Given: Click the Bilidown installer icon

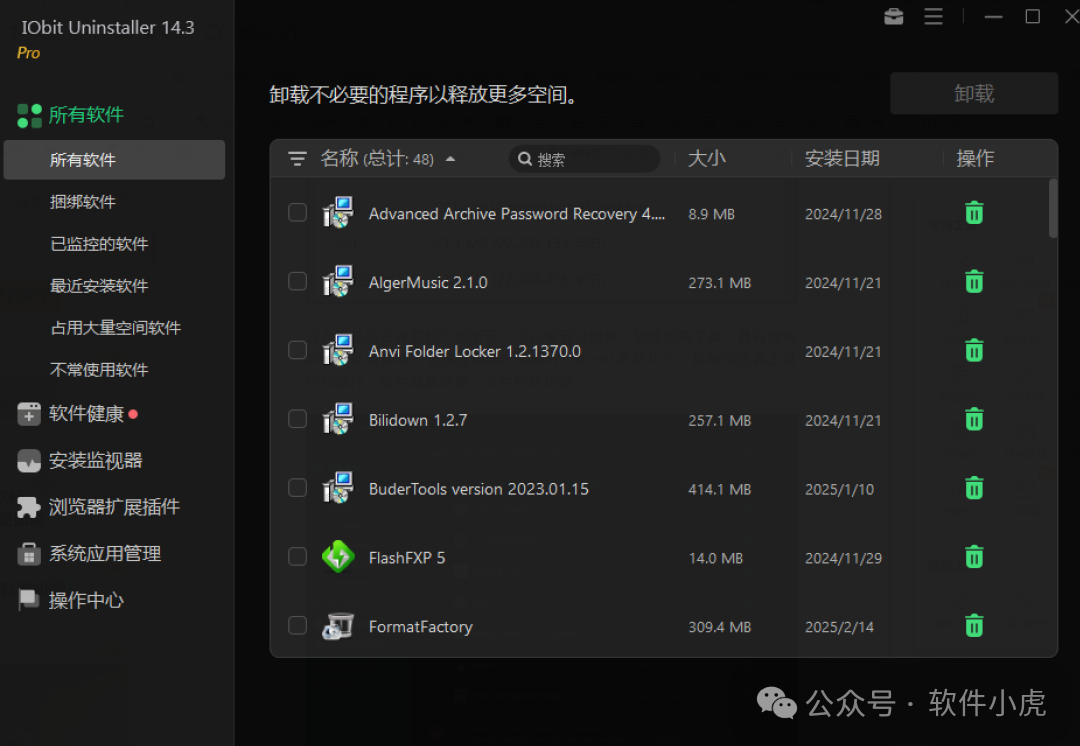Looking at the screenshot, I should coord(338,419).
